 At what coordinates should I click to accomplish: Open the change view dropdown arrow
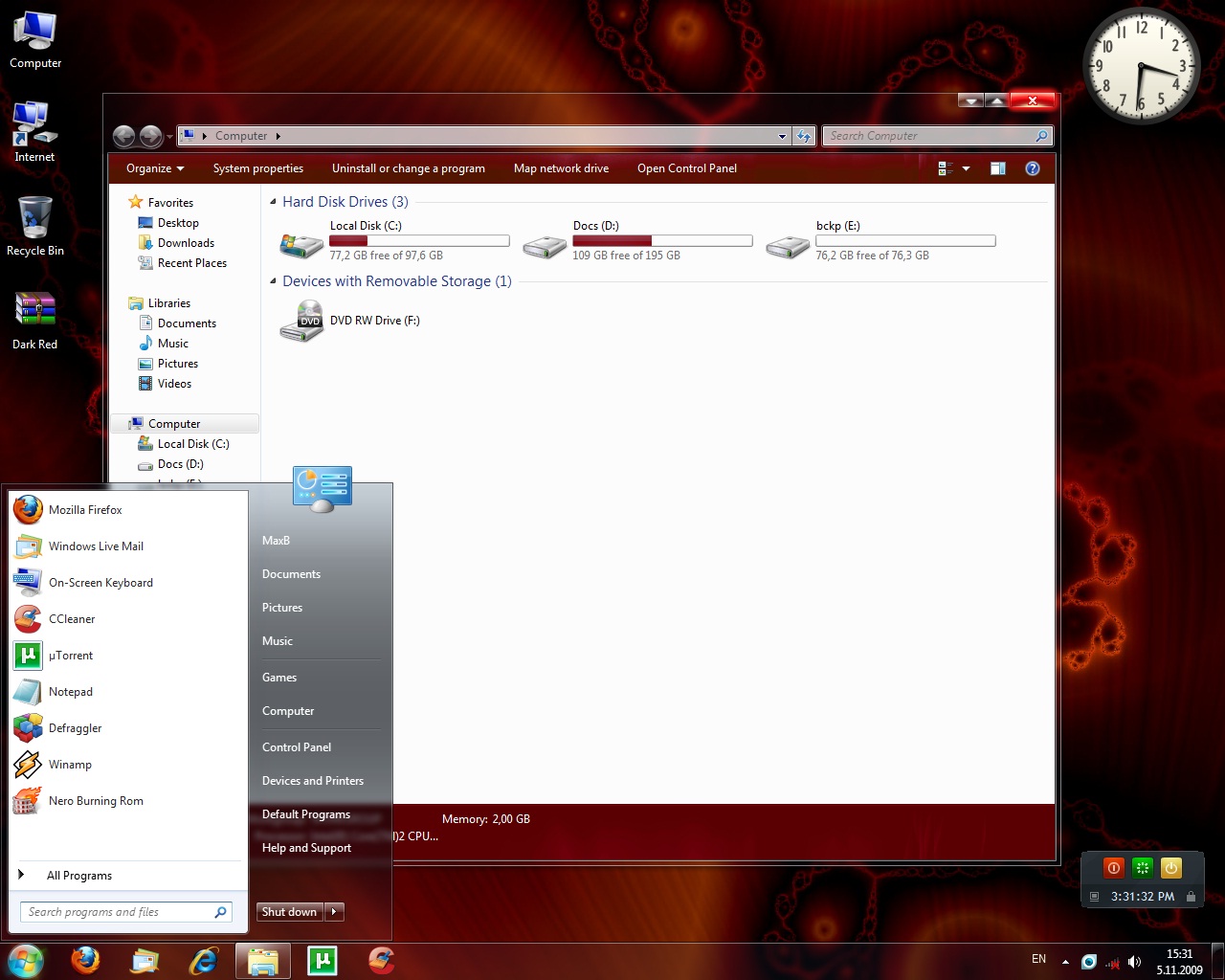[x=966, y=168]
